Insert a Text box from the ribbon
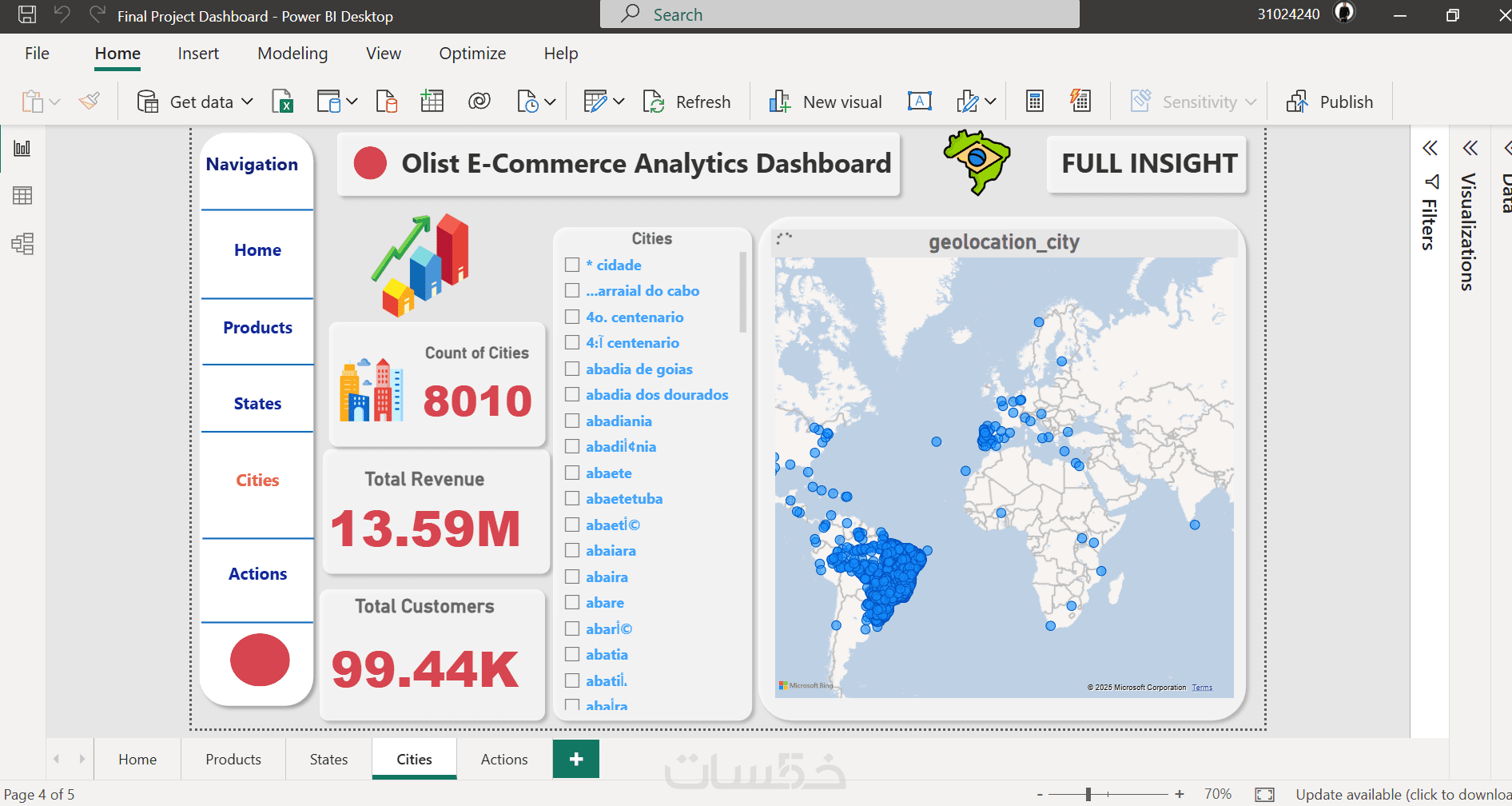 click(920, 102)
